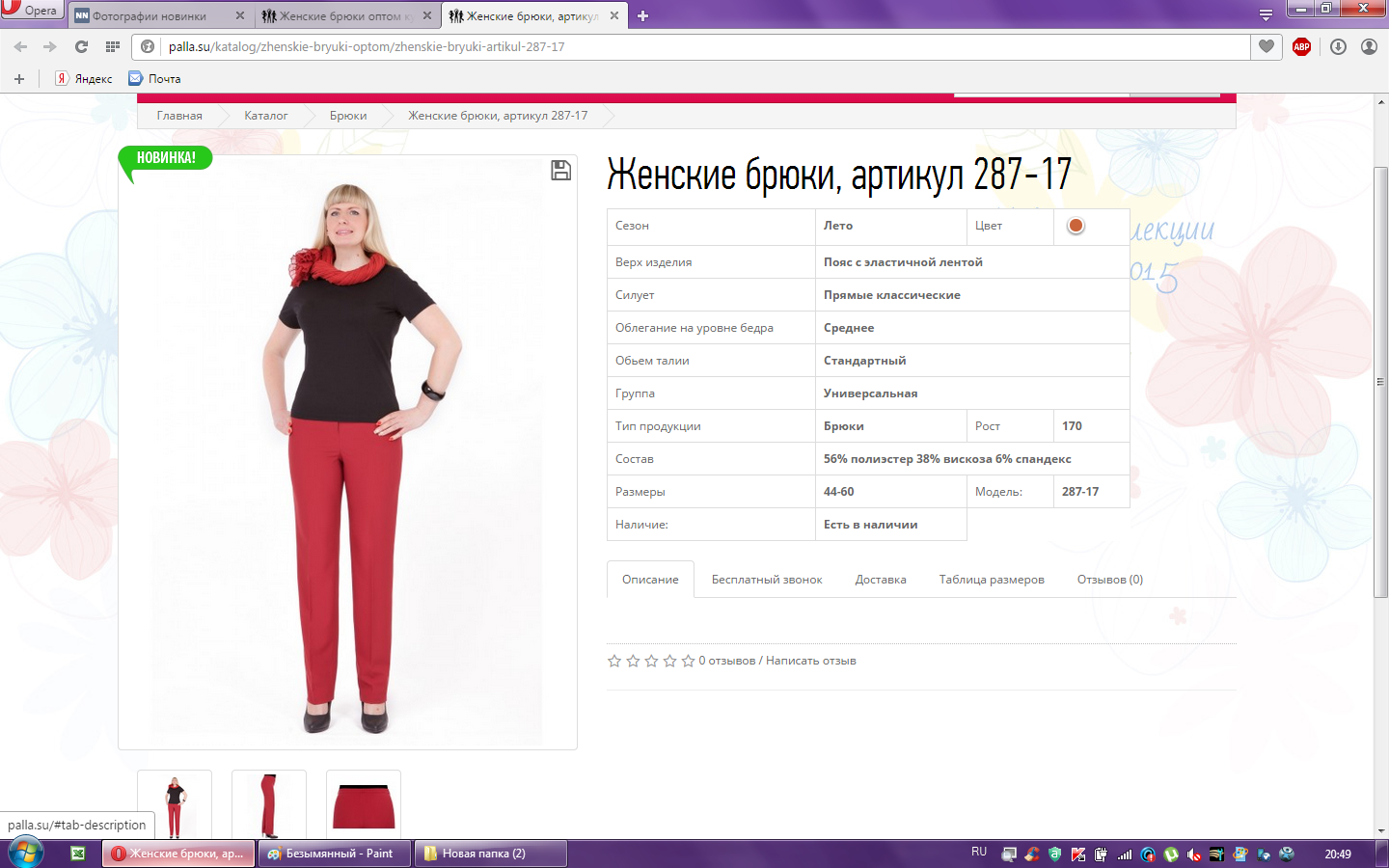Click the taskbar clock showing 20:49

tap(1338, 854)
